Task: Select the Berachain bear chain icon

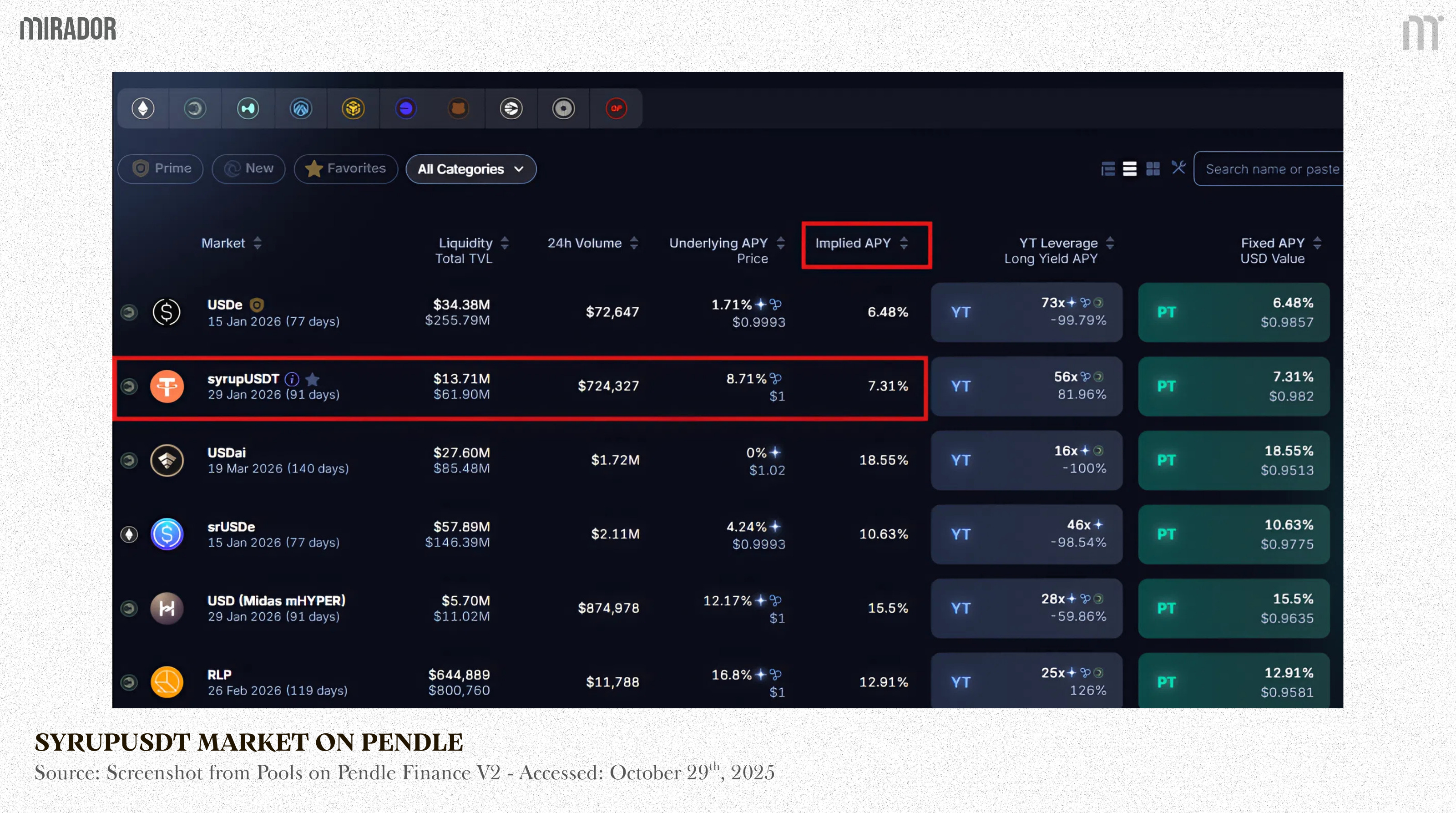Action: tap(458, 108)
